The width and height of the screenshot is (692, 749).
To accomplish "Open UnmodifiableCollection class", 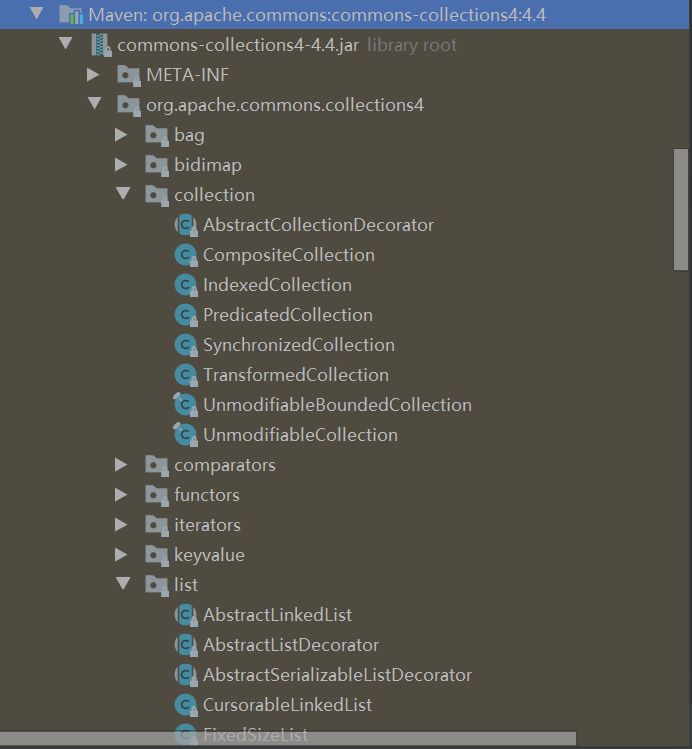I will (x=300, y=435).
